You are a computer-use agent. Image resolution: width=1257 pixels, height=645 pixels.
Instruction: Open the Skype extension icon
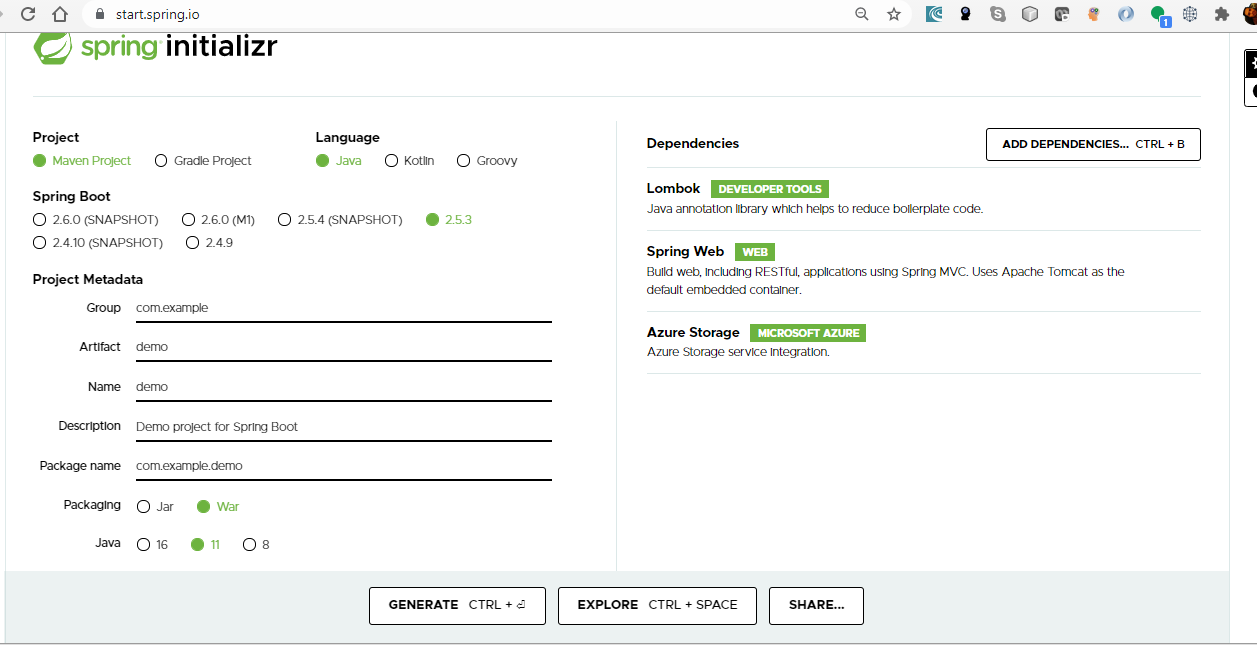[x=998, y=14]
